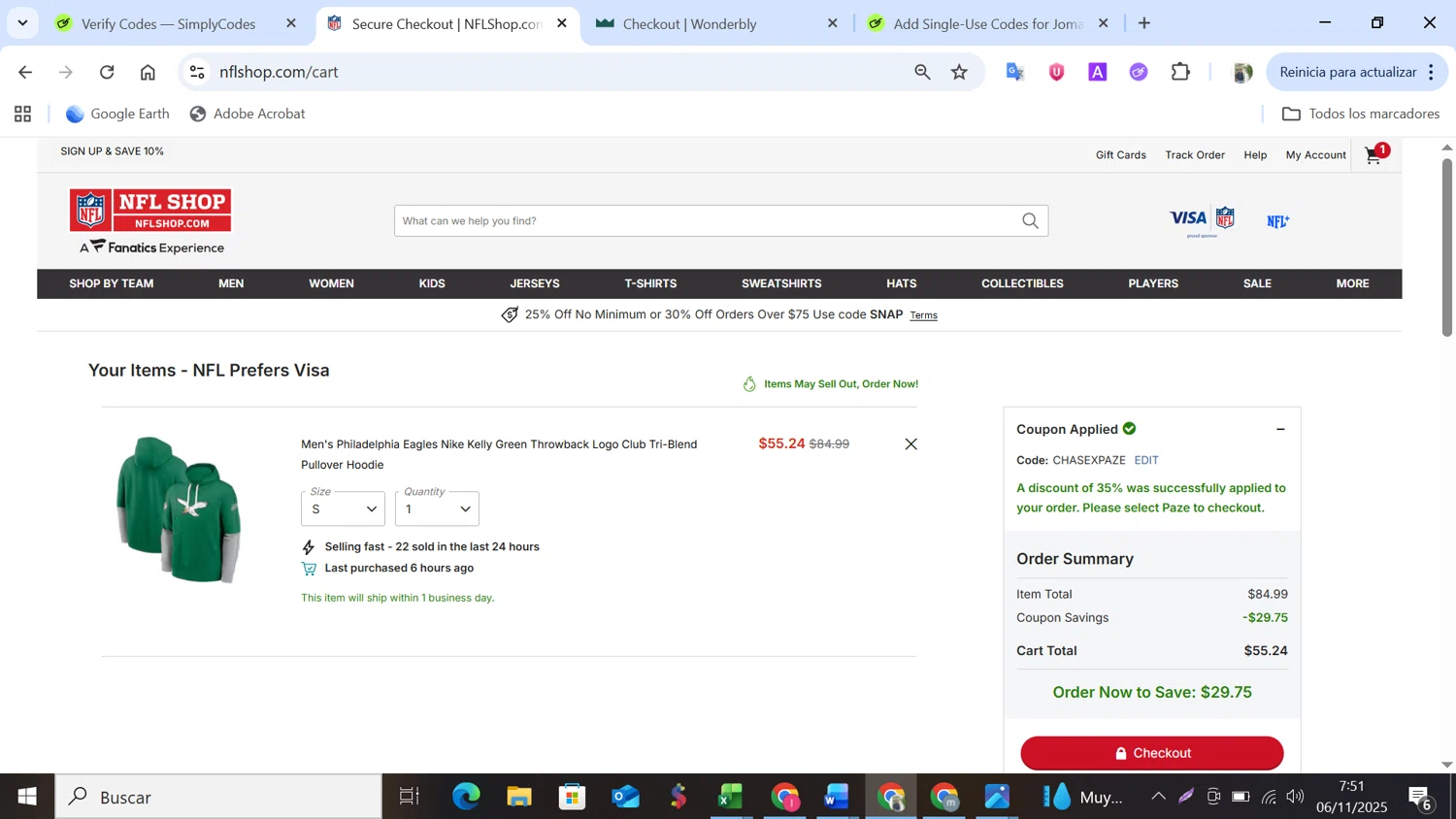Image resolution: width=1456 pixels, height=819 pixels.
Task: Open the browser home icon
Action: pos(148,72)
